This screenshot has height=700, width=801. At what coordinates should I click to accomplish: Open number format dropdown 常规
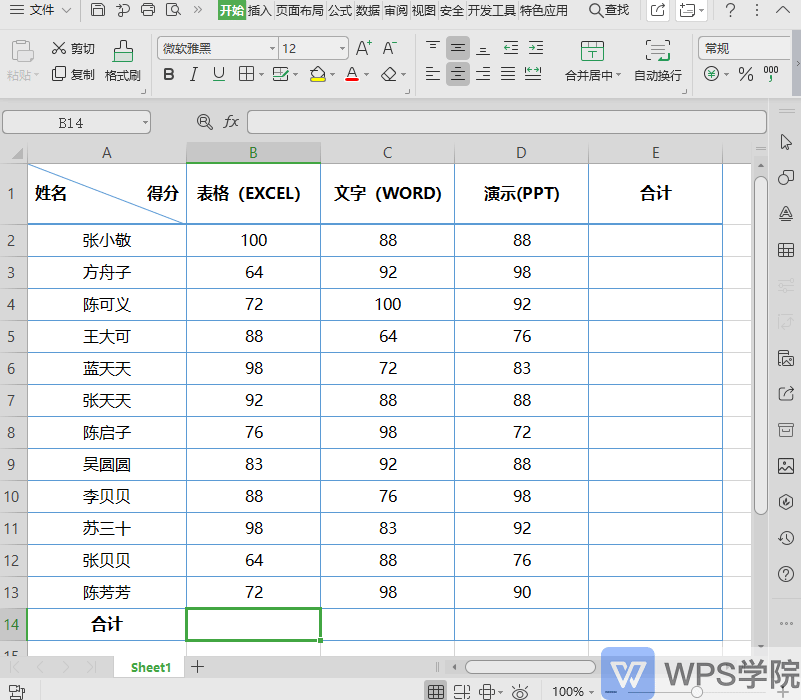pyautogui.click(x=746, y=48)
